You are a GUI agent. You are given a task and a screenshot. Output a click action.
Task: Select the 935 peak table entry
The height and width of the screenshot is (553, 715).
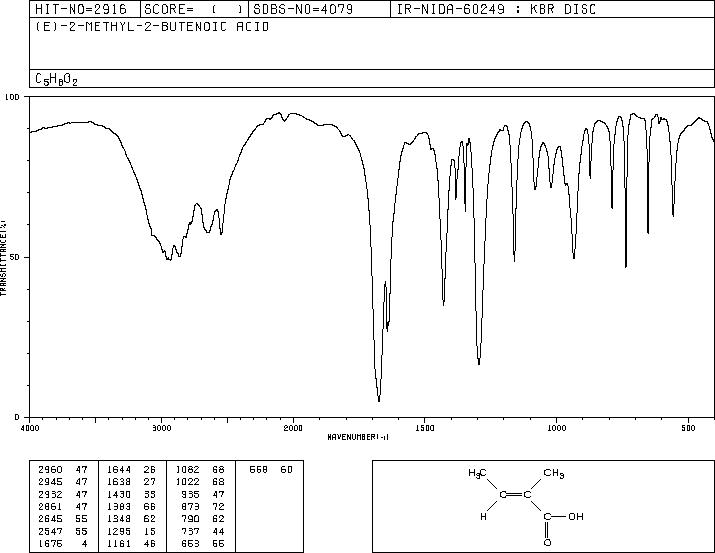coord(203,494)
